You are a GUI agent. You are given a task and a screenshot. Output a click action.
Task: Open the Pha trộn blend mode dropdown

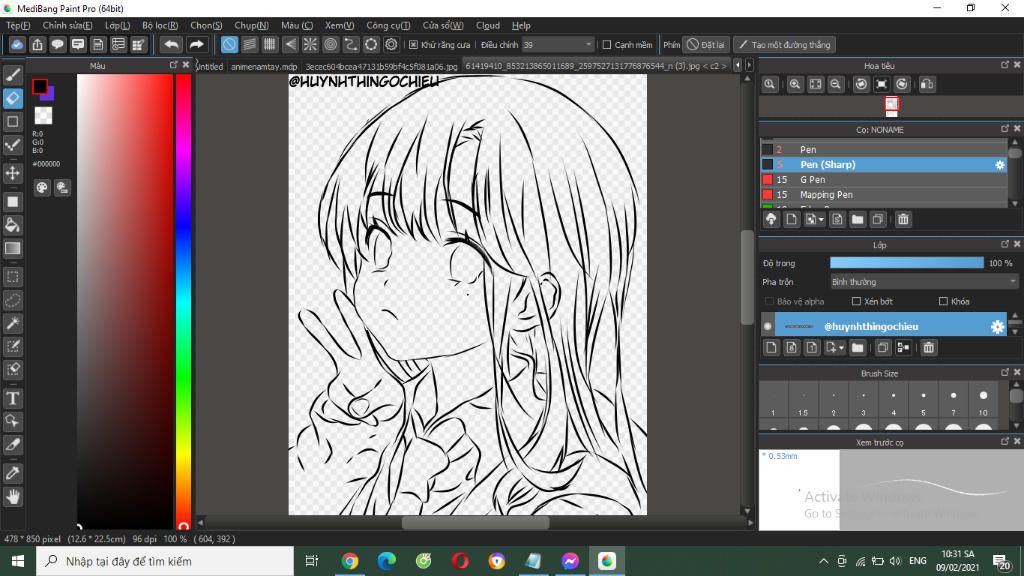click(x=923, y=281)
